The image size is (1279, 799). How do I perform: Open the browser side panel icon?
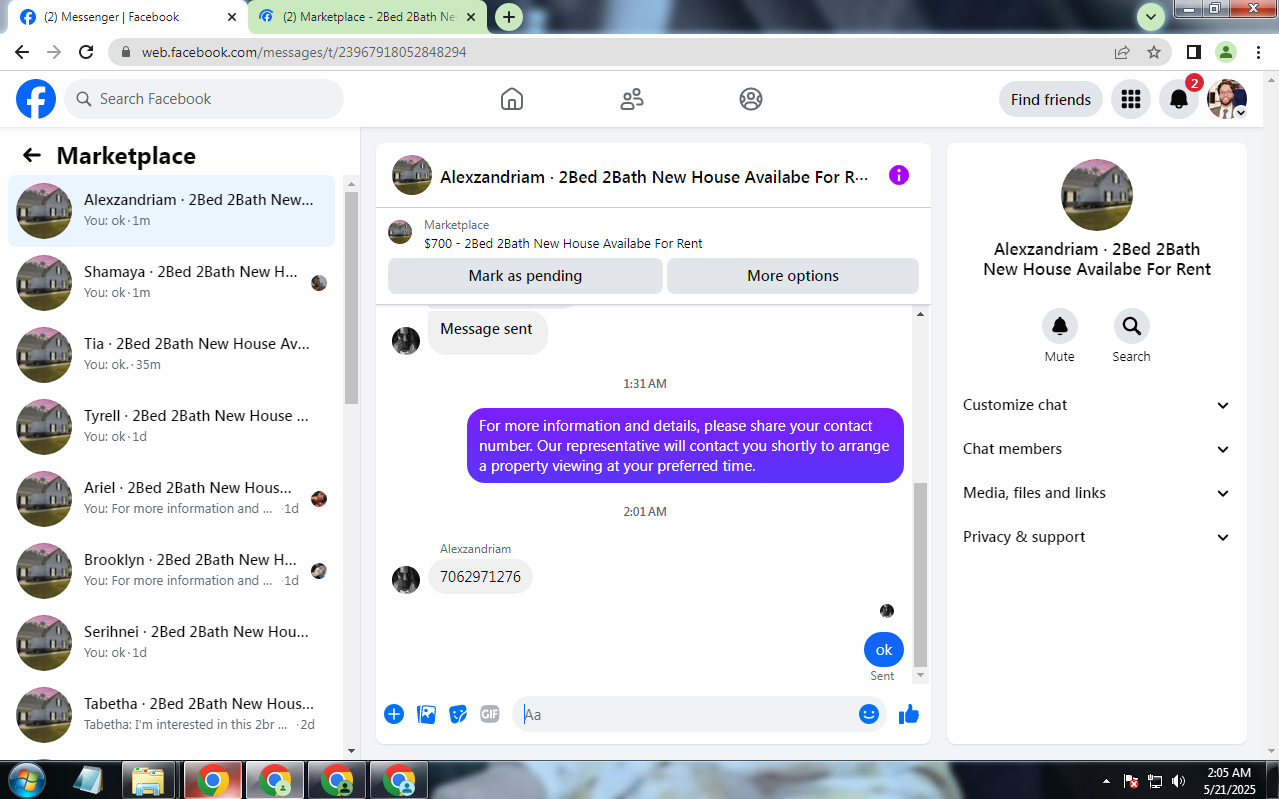1194,52
